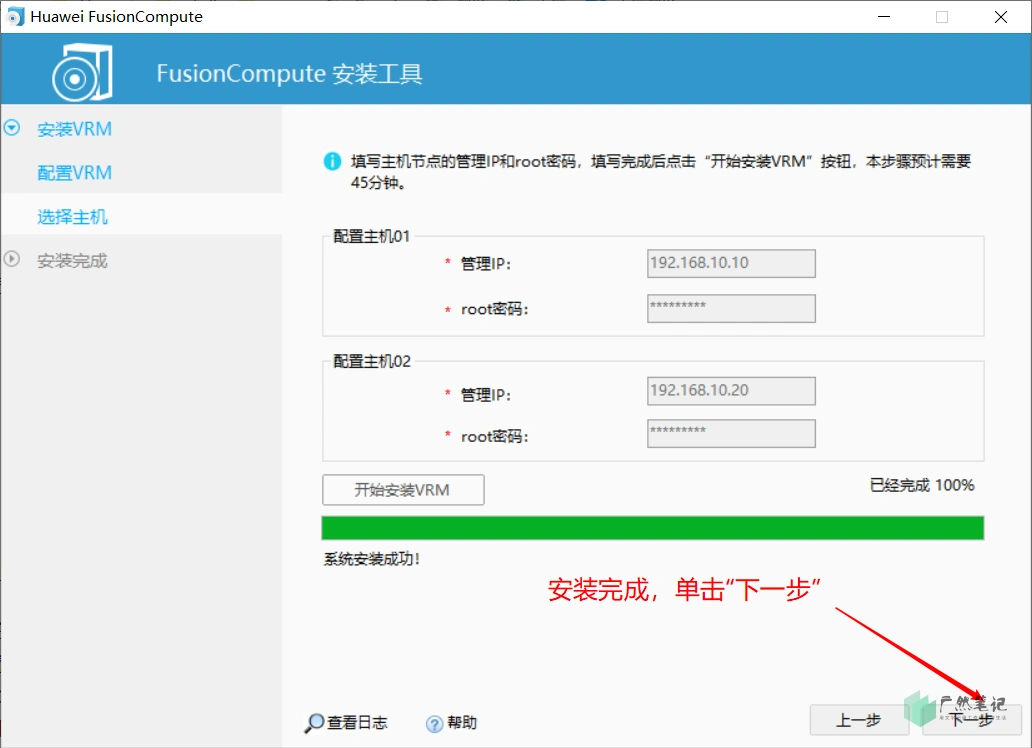Click the 开始安装VRM button
Image resolution: width=1032 pixels, height=748 pixels.
pos(403,490)
